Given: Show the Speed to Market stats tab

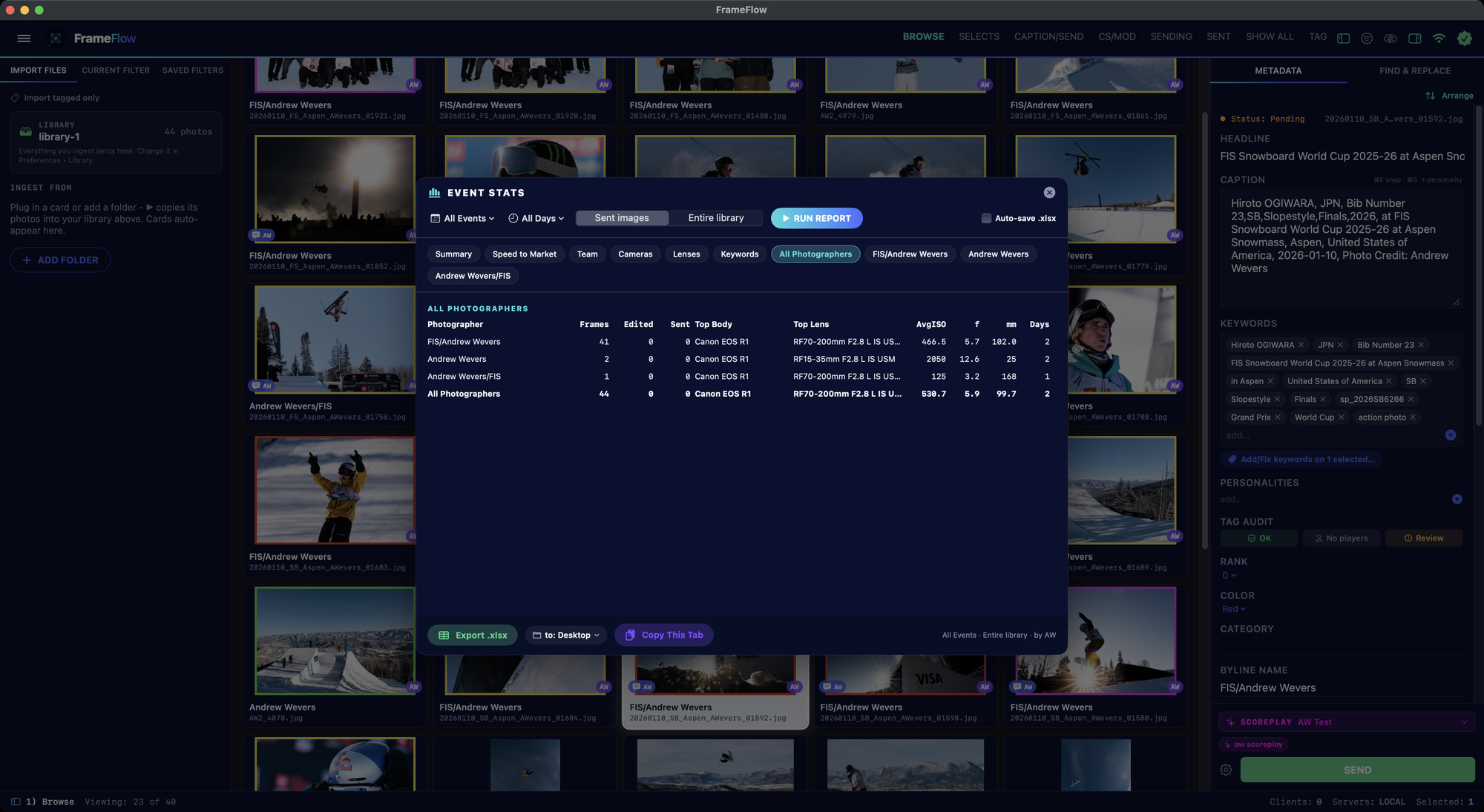Looking at the screenshot, I should tap(524, 254).
